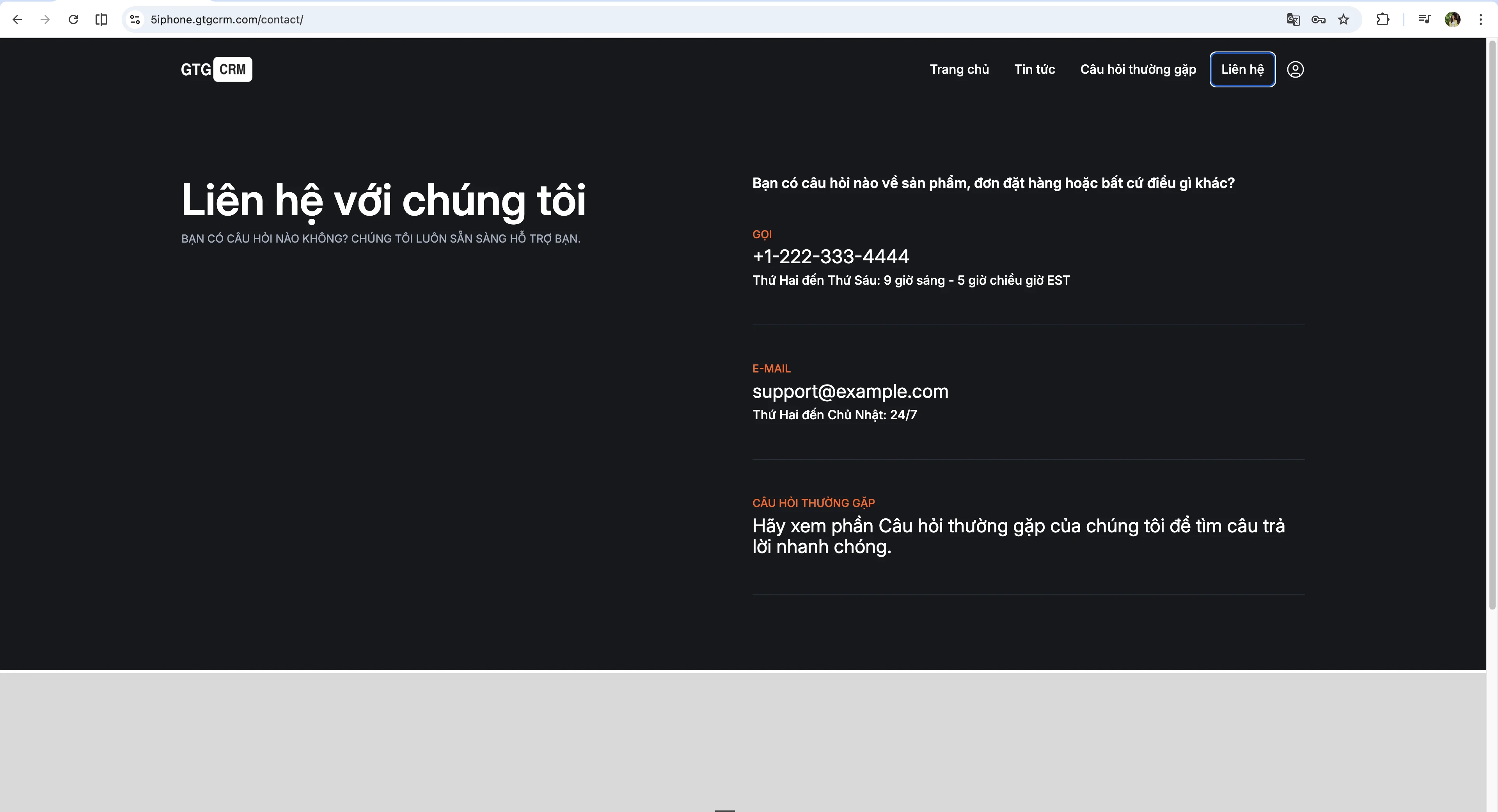Select the Trang chủ menu item
The width and height of the screenshot is (1498, 812).
[960, 69]
